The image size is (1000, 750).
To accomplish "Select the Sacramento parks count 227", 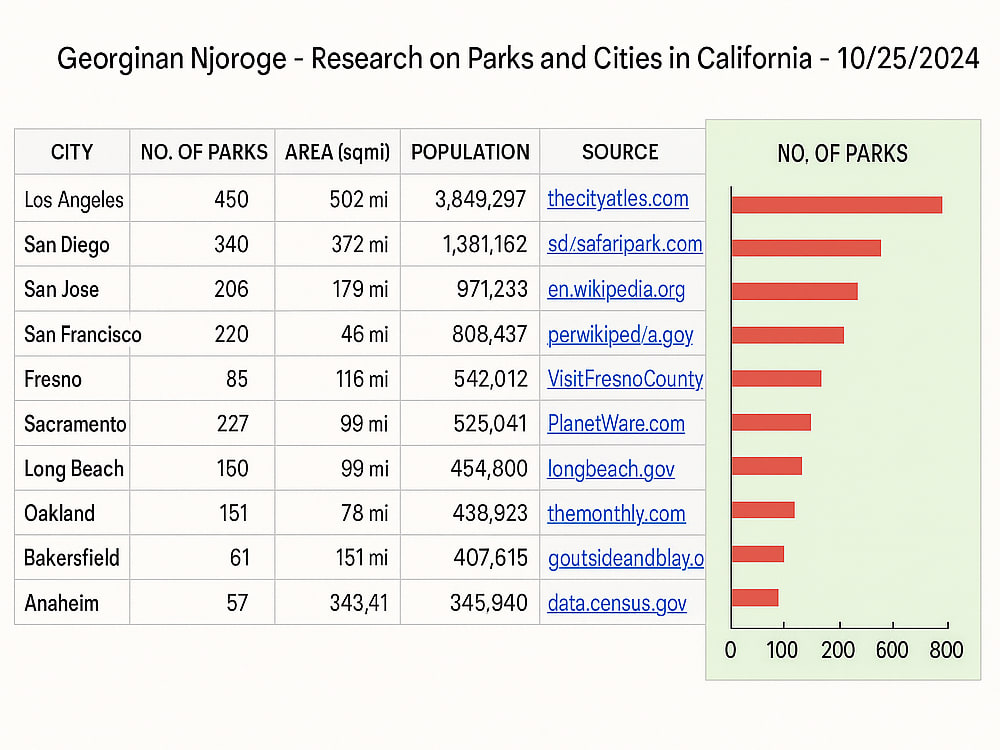I will (x=232, y=423).
